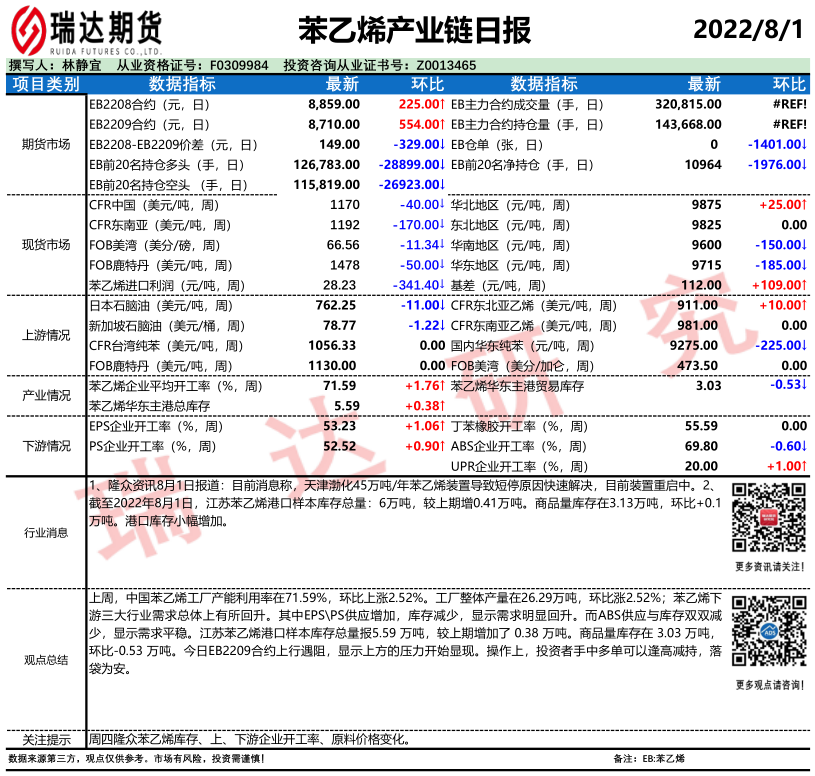Select the 项目类别 column header
The width and height of the screenshot is (815, 776).
coord(46,84)
